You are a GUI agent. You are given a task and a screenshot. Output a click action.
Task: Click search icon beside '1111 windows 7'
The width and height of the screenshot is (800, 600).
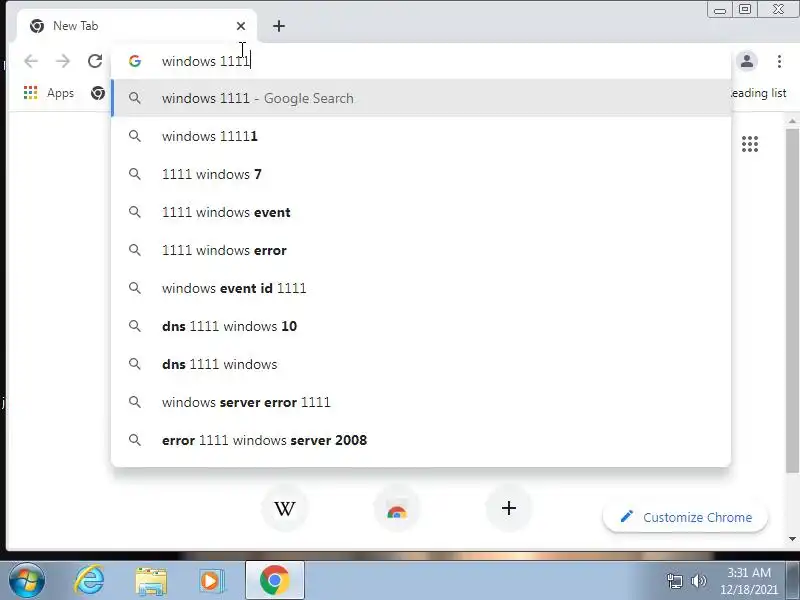[x=135, y=174]
